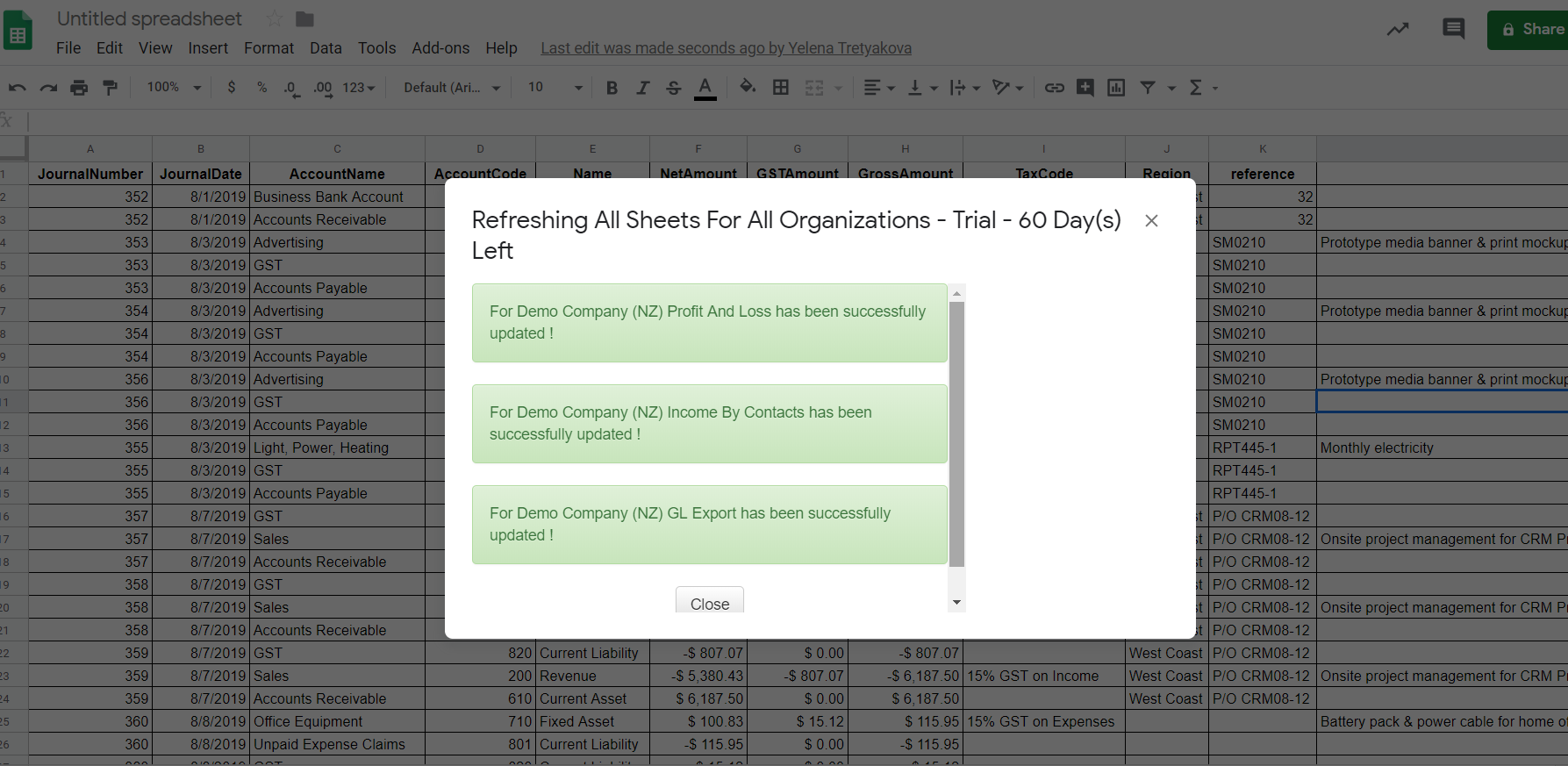Open the Tools menu

[376, 48]
